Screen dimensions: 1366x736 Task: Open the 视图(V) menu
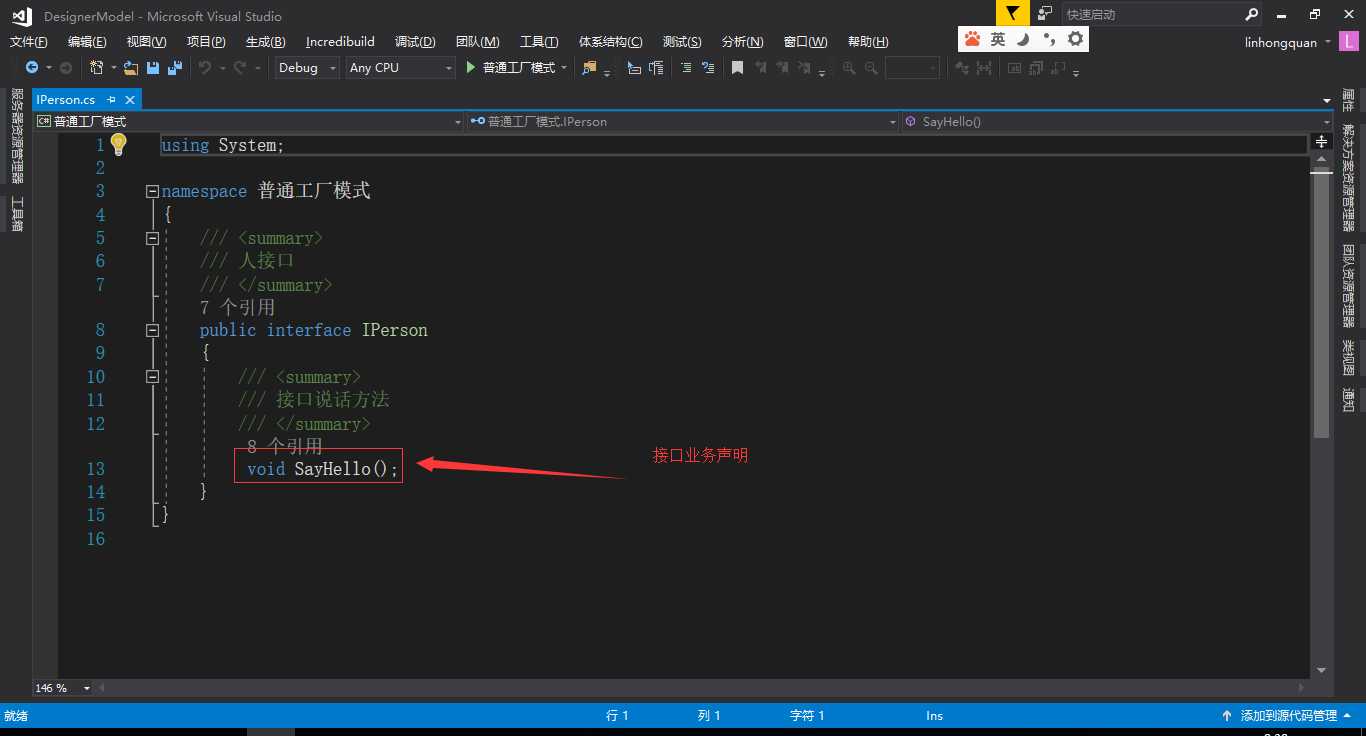click(x=146, y=41)
